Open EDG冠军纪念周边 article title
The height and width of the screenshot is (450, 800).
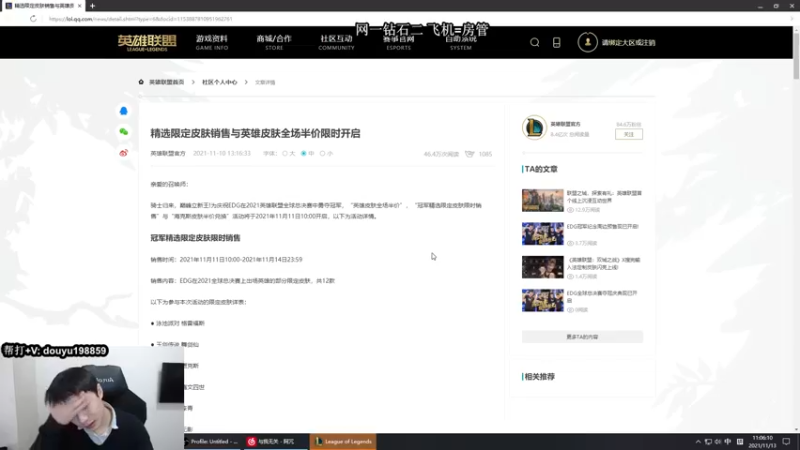603,227
